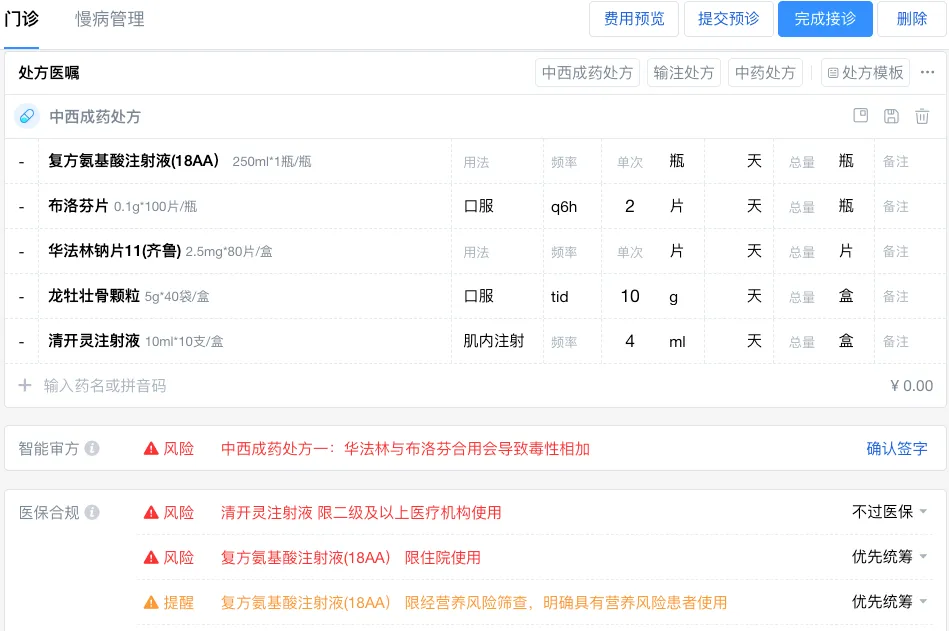Screen dimensions: 949x631
Task: Open the 用法 selector for 华法林钠片
Action: point(476,252)
